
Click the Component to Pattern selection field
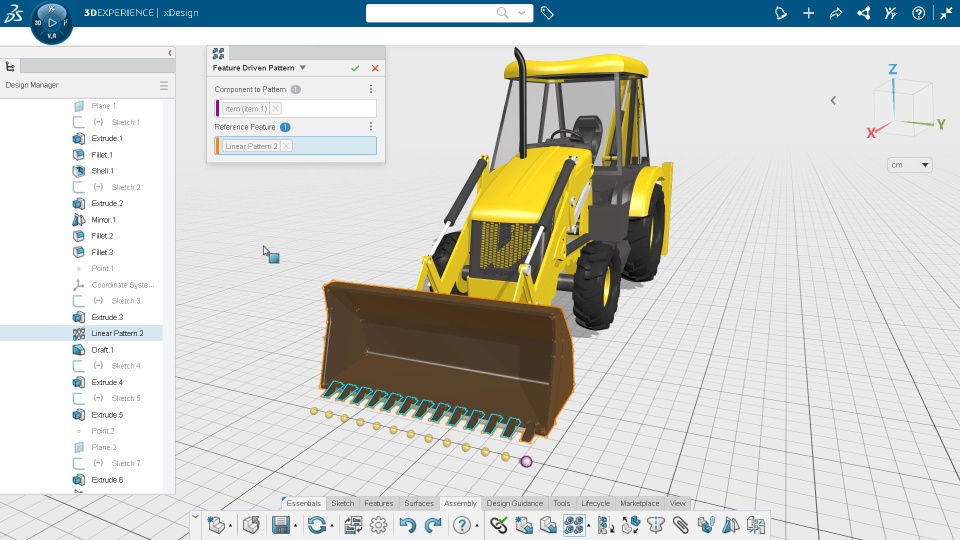[x=296, y=108]
